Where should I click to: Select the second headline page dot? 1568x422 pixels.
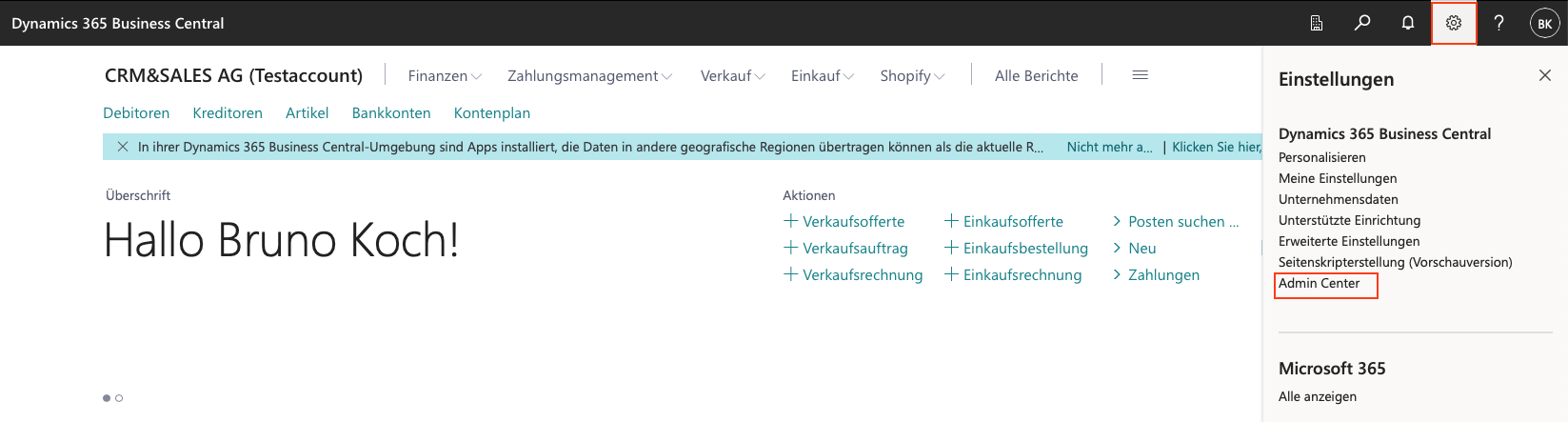click(x=119, y=398)
